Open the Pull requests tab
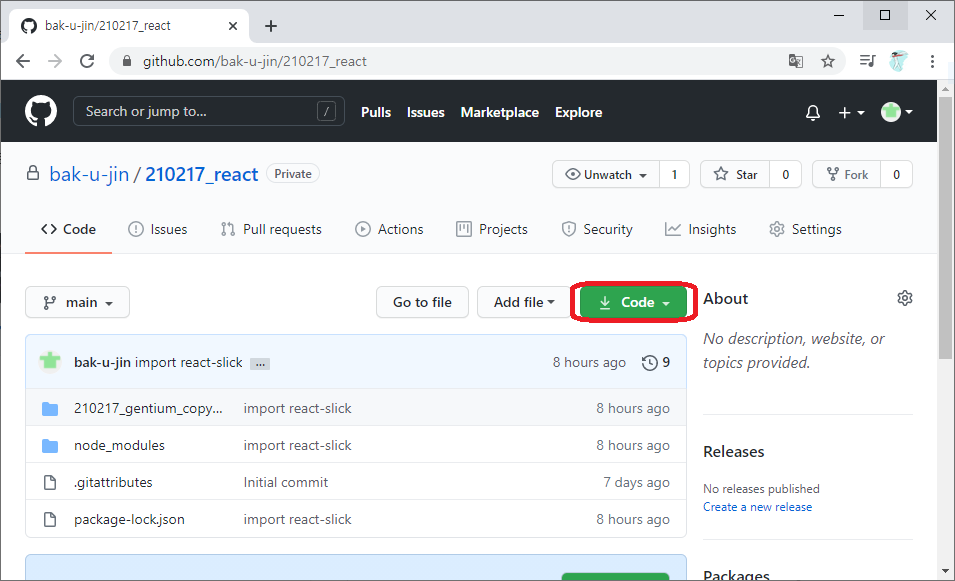955x581 pixels. click(x=271, y=230)
